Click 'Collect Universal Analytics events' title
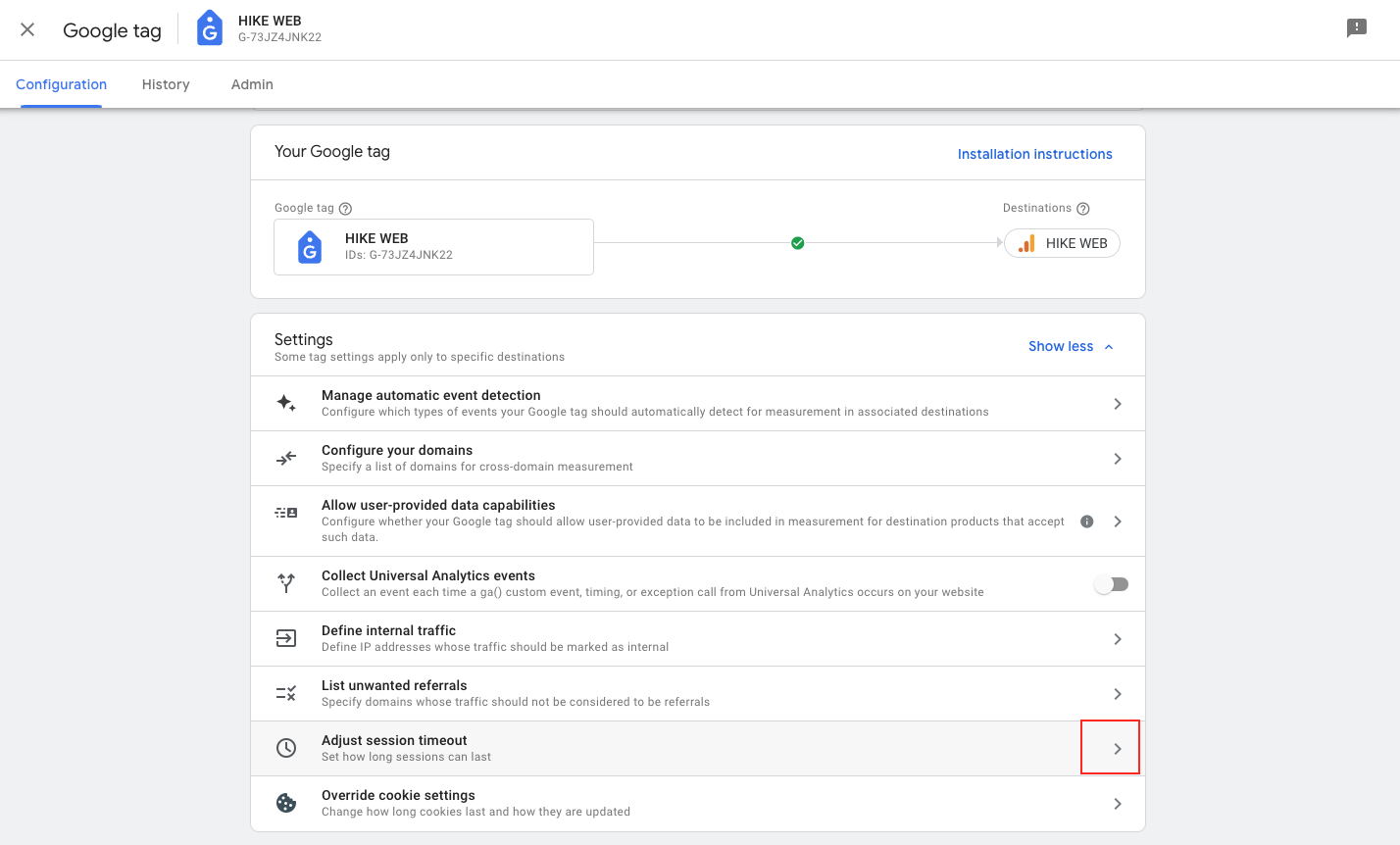Screen dimensions: 1400x845 click(x=428, y=575)
